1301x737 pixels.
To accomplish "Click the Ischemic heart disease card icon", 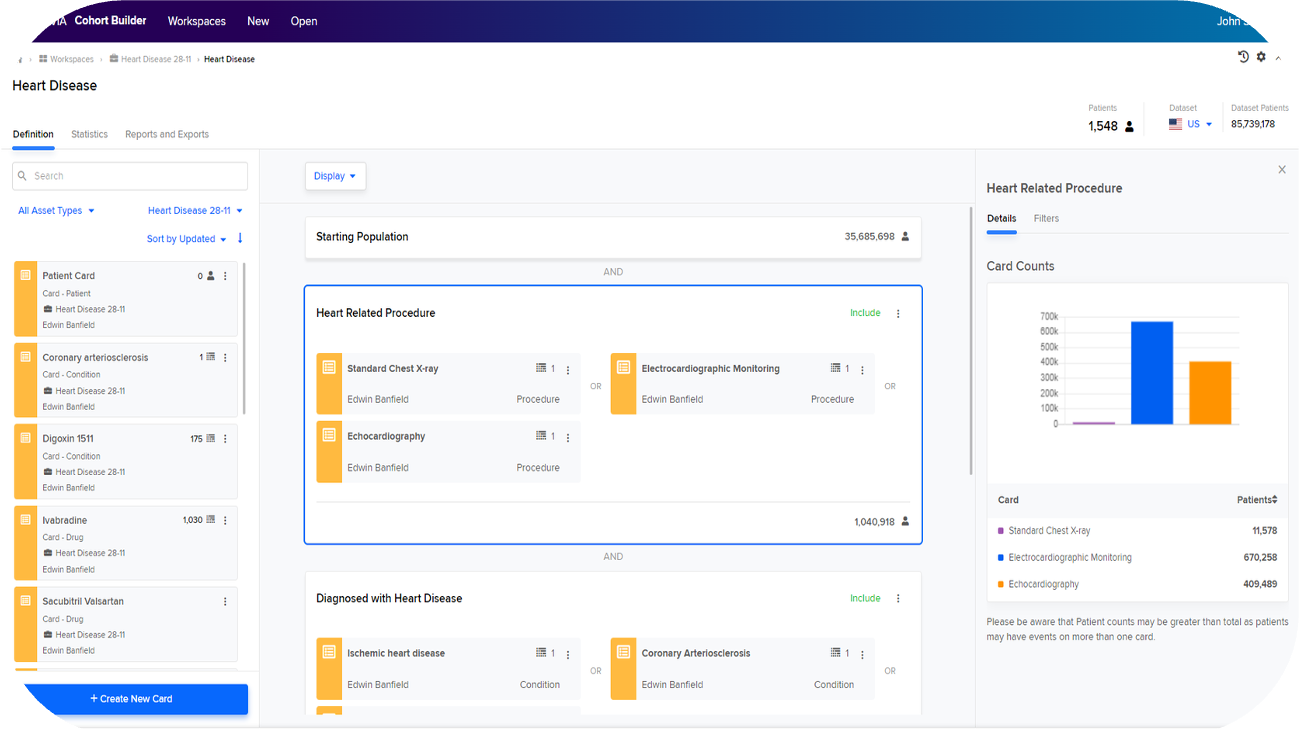I will [x=329, y=653].
